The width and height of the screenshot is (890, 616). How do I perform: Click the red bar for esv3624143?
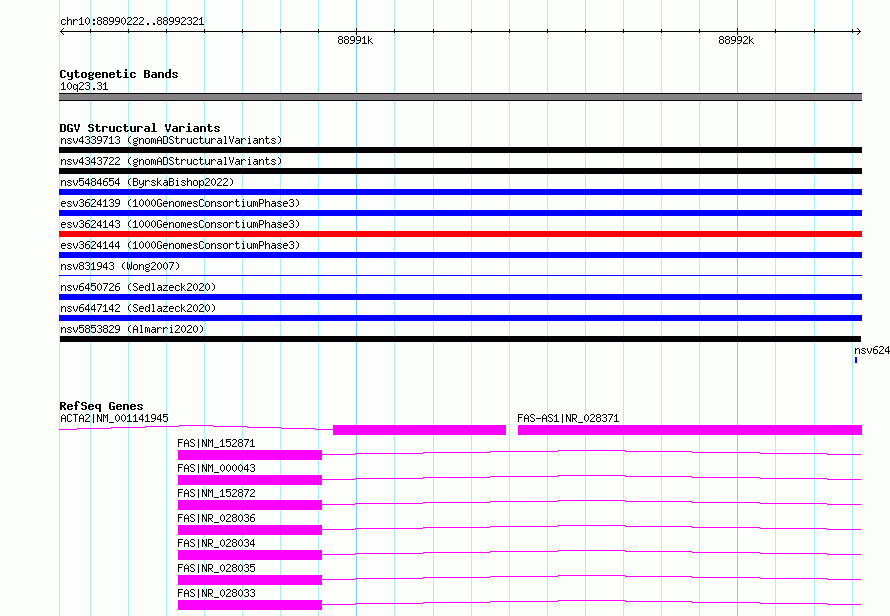[x=460, y=234]
